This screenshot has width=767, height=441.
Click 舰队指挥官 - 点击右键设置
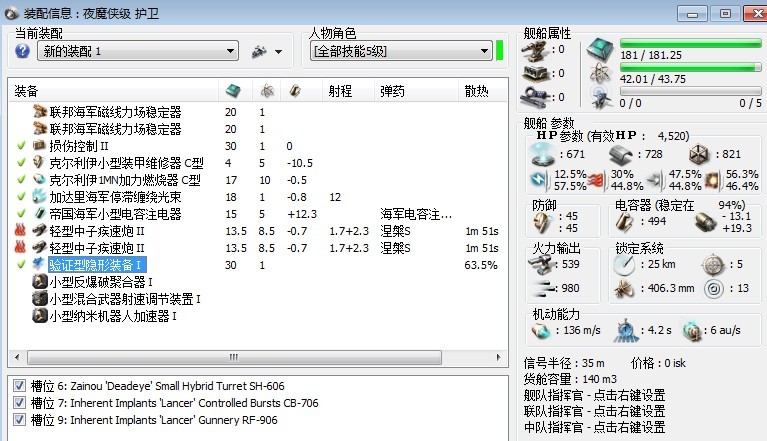594,395
